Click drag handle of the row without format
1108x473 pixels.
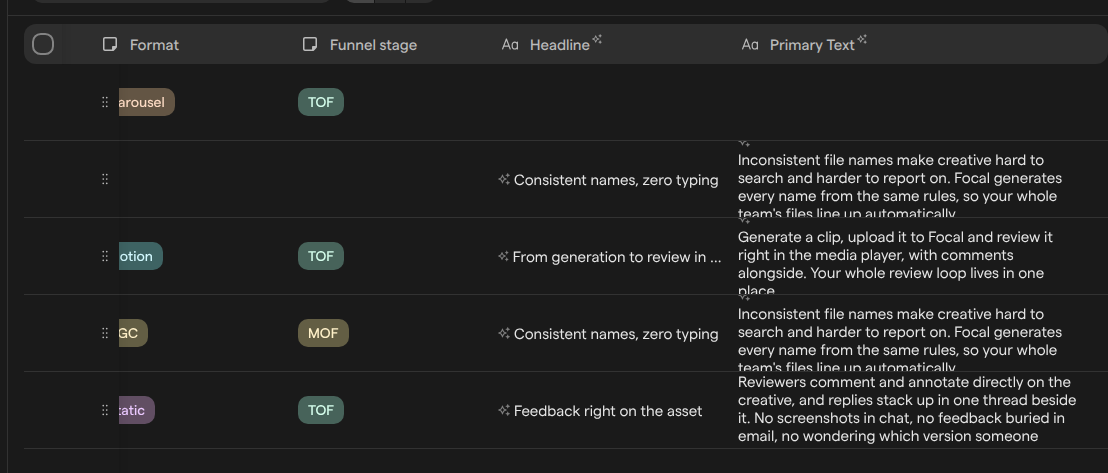coord(105,180)
